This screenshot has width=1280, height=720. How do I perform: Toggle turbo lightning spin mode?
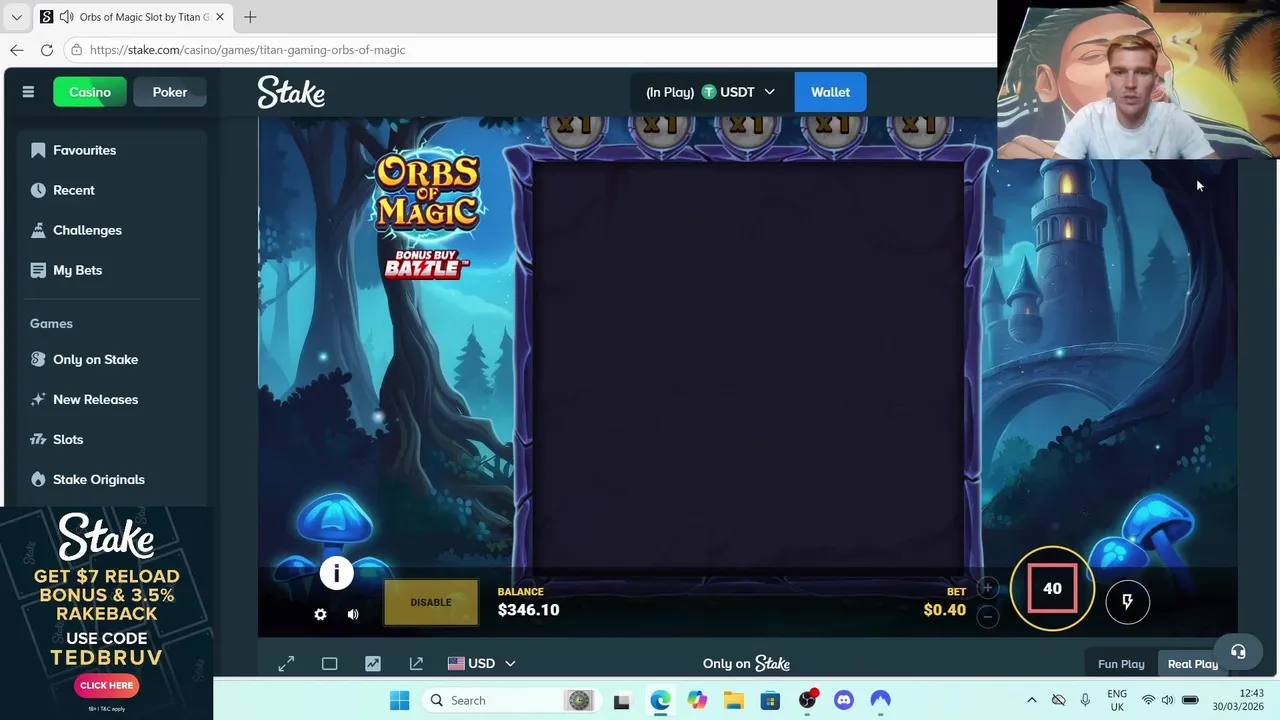pos(1127,601)
